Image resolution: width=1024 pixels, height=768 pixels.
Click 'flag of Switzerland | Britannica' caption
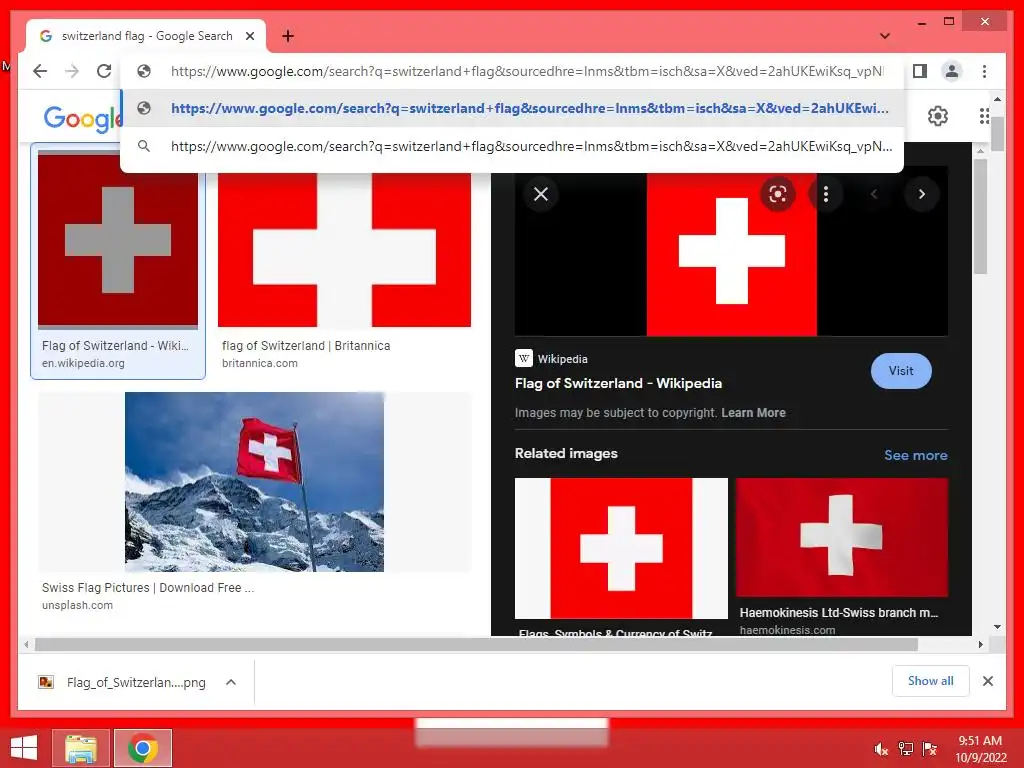tap(306, 345)
